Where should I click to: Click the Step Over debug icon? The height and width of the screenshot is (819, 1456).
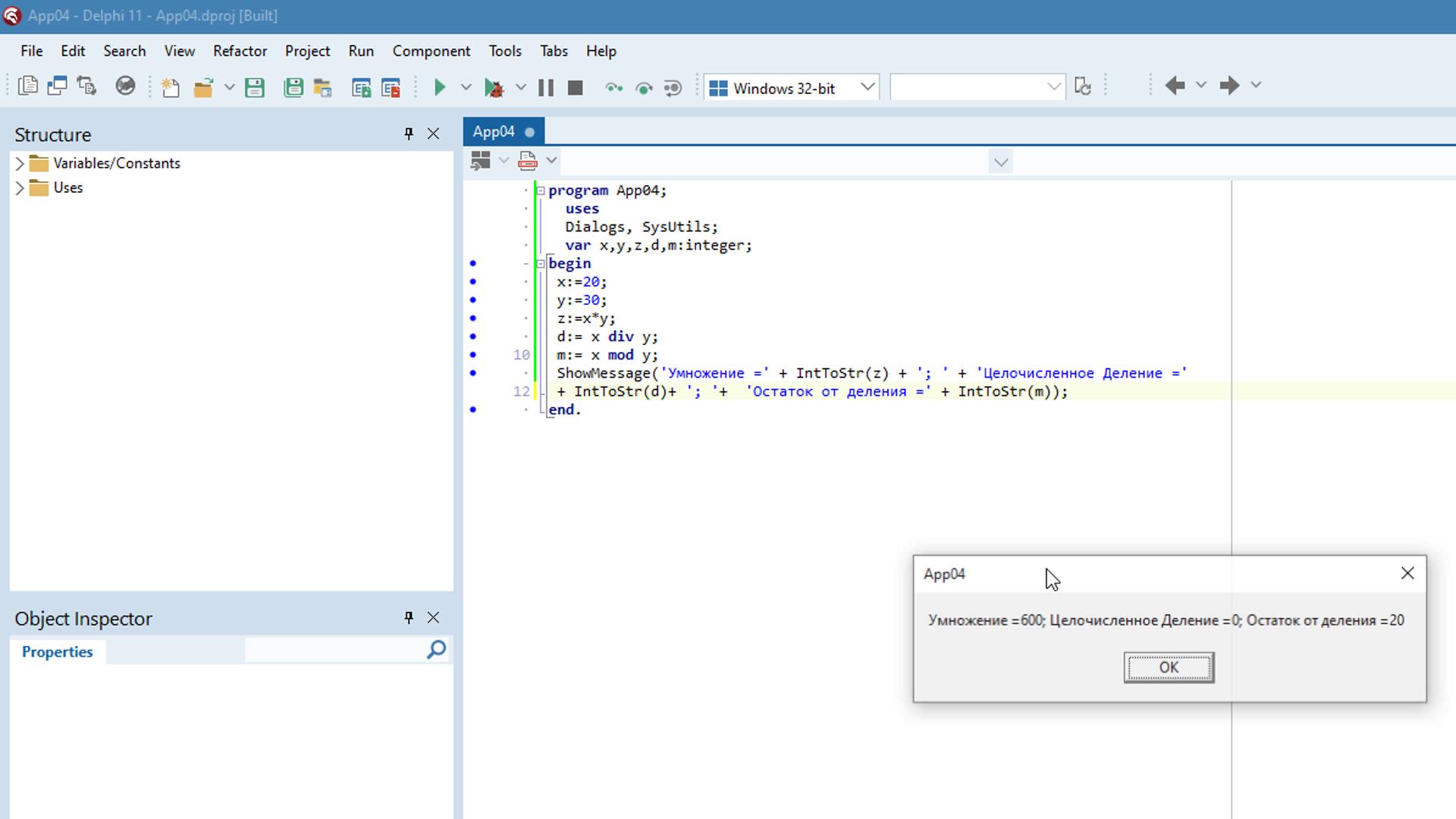coord(644,88)
